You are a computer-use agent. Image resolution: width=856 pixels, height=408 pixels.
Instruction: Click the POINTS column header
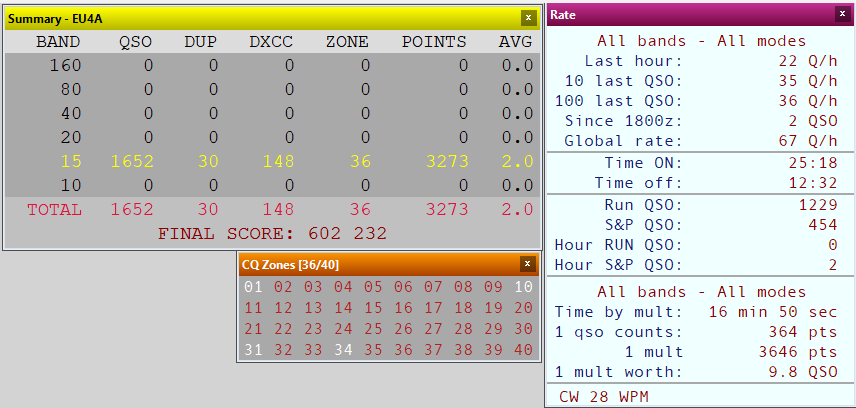pyautogui.click(x=434, y=42)
